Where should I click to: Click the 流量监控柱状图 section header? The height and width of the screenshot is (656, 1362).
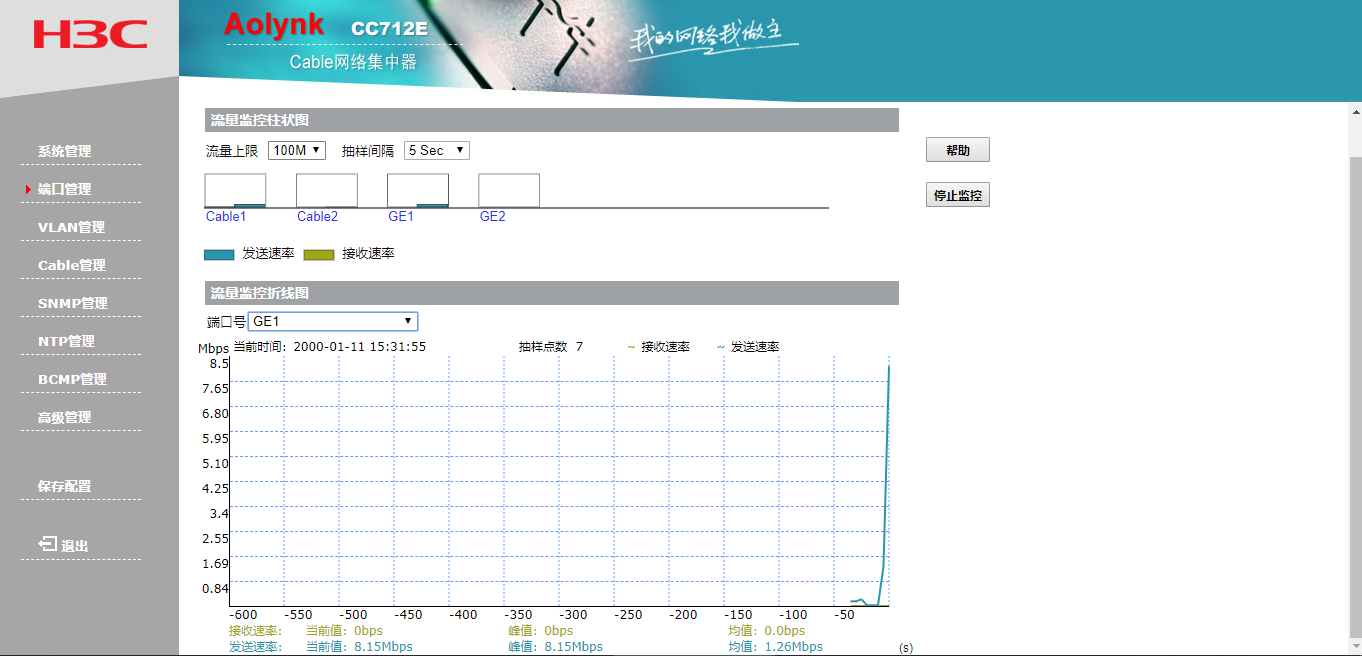[x=551, y=120]
